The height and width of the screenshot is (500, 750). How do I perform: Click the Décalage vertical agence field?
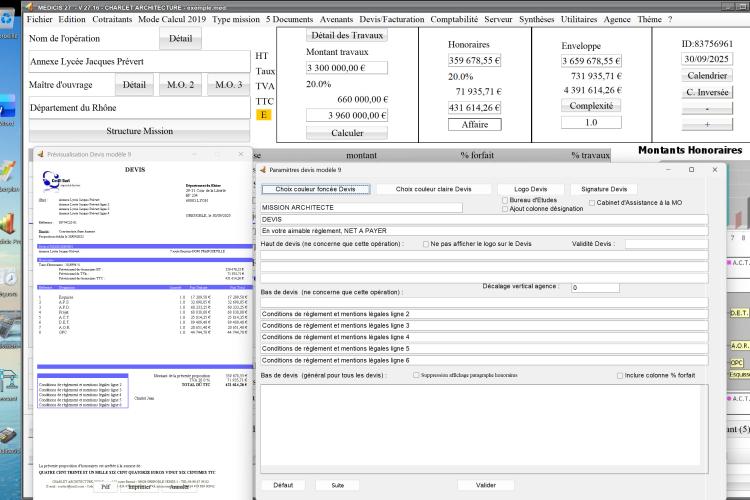(x=595, y=288)
